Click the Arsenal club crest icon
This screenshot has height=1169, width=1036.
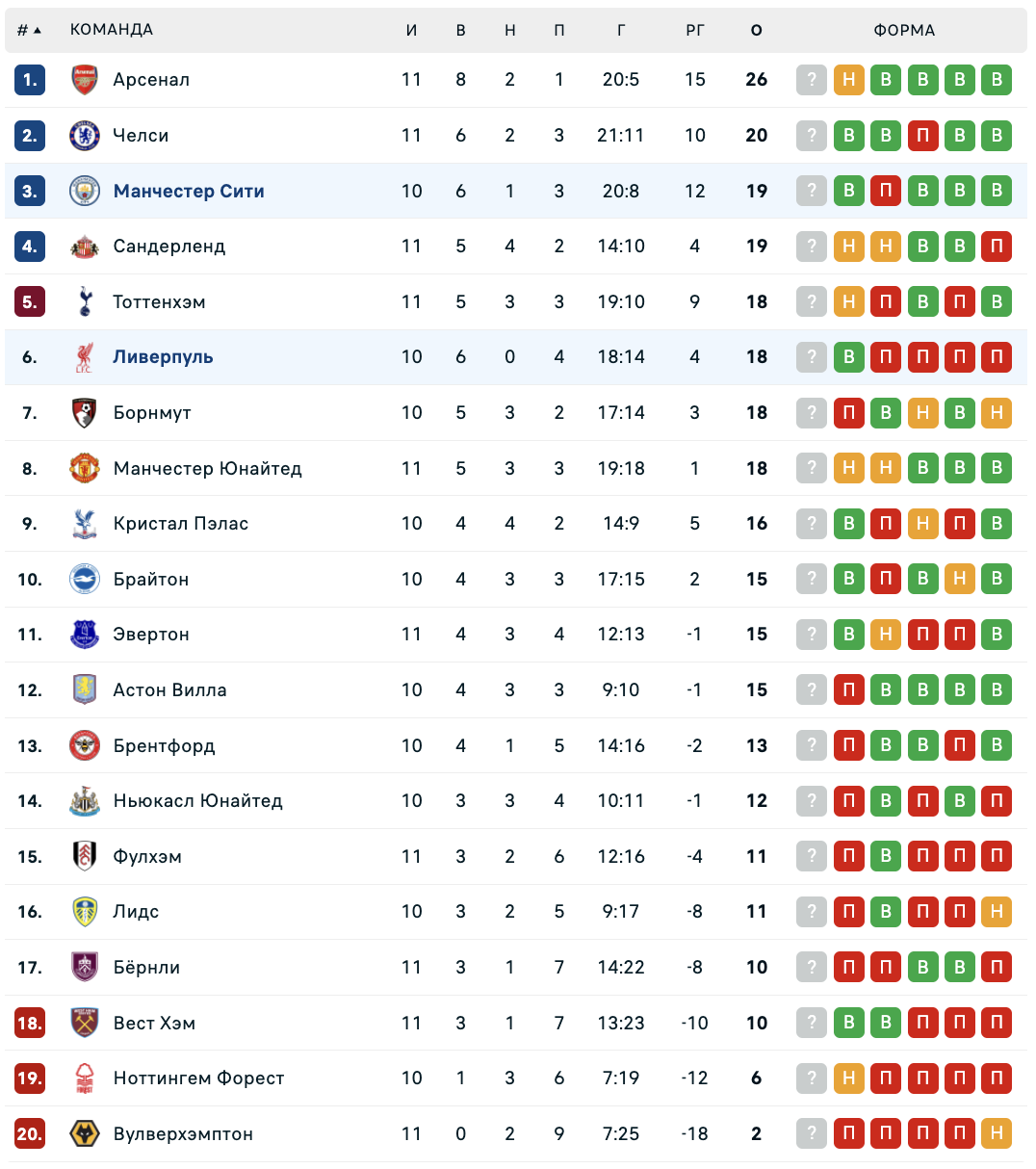click(x=85, y=80)
